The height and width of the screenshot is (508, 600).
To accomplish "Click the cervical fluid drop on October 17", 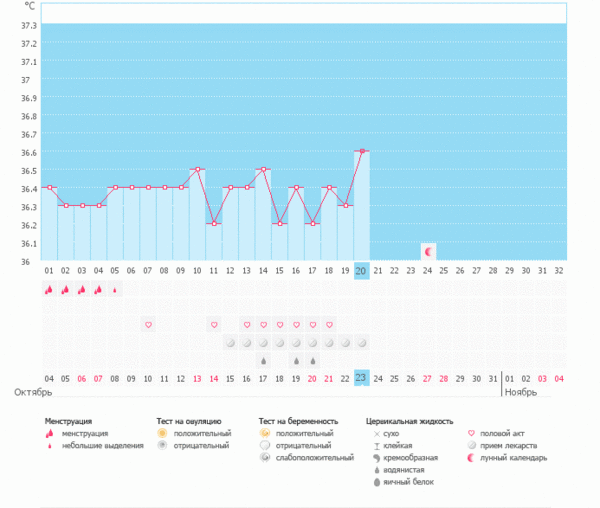I will tap(264, 360).
